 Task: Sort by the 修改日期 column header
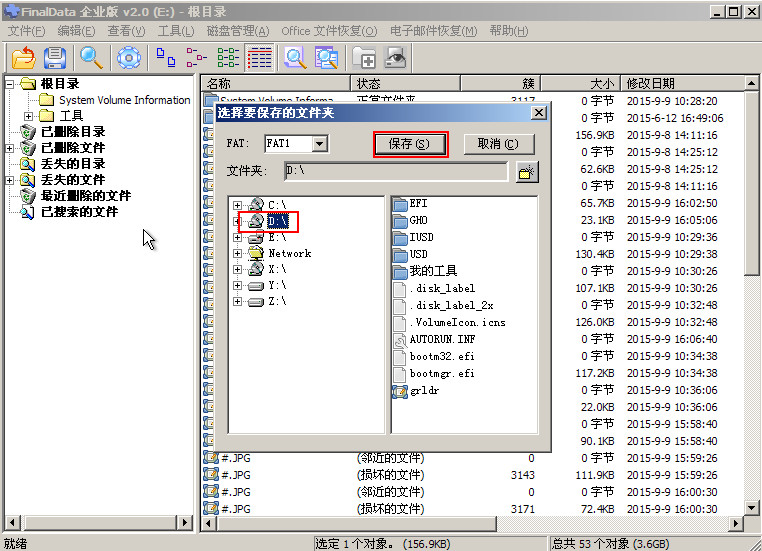click(x=682, y=84)
